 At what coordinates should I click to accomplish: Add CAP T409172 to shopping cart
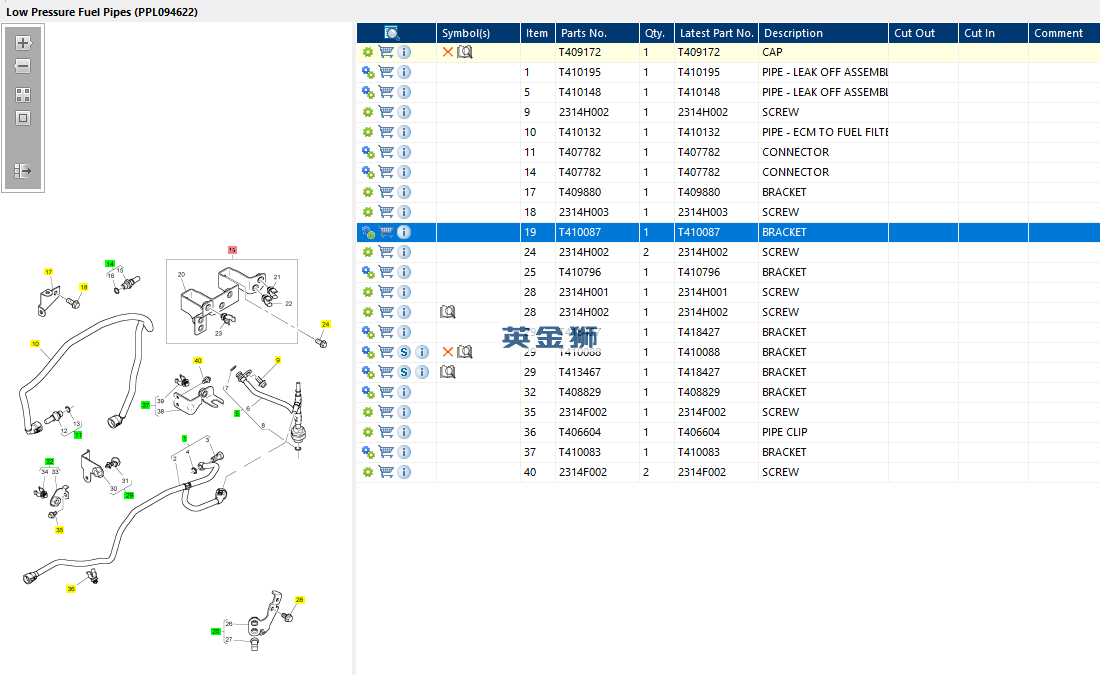386,52
